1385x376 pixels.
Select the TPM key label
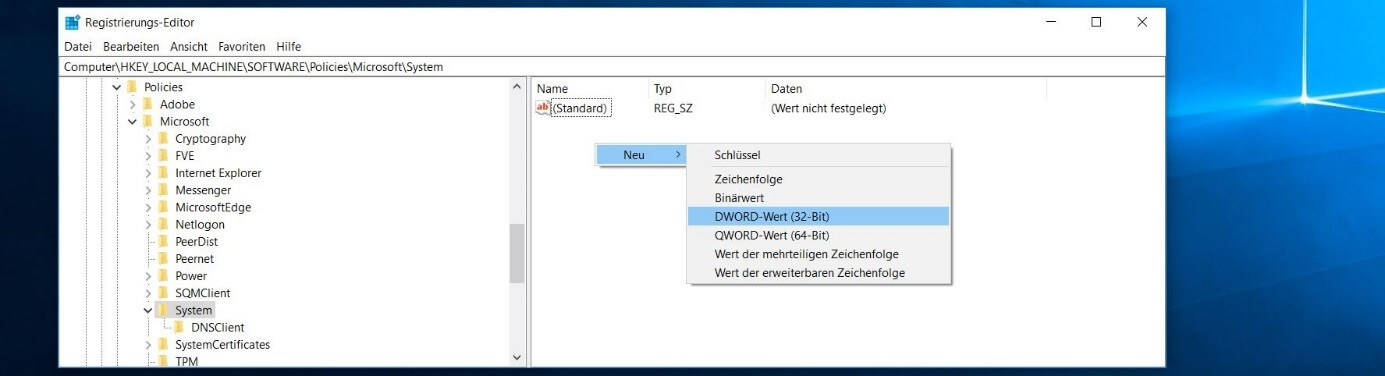187,361
